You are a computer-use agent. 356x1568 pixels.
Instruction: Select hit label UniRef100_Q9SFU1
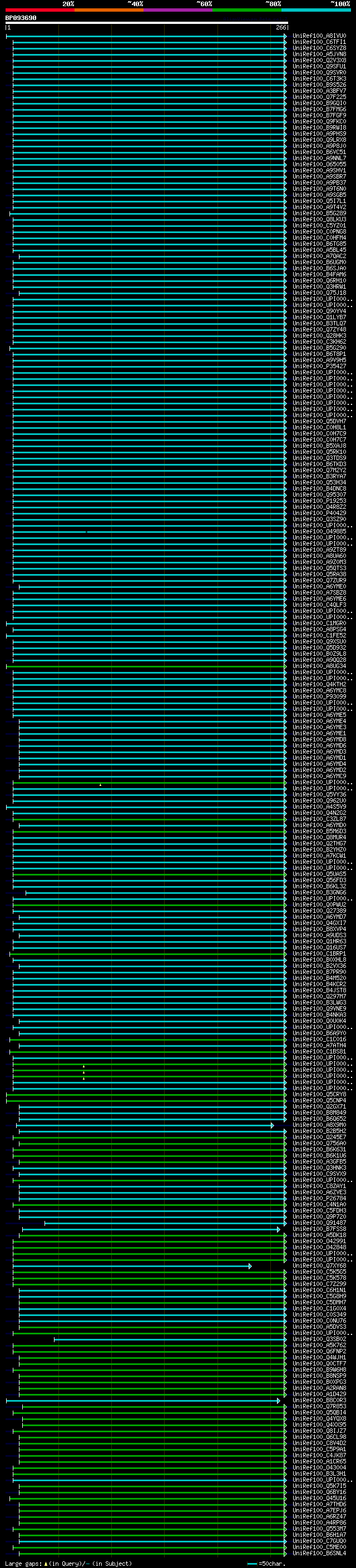click(x=319, y=66)
